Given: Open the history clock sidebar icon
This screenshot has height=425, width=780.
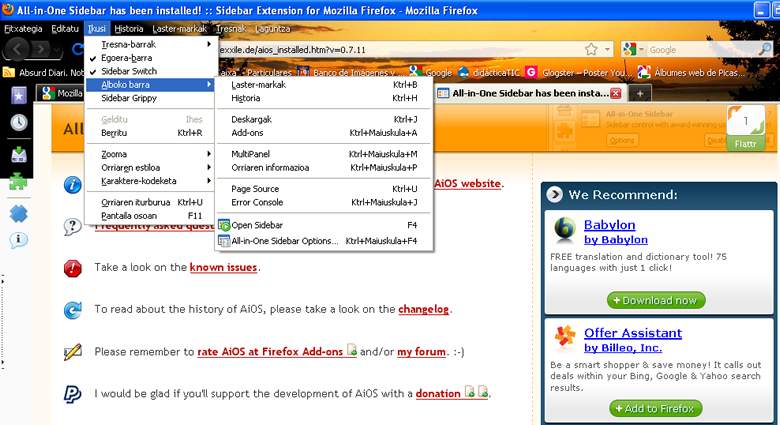Looking at the screenshot, I should pyautogui.click(x=19, y=122).
